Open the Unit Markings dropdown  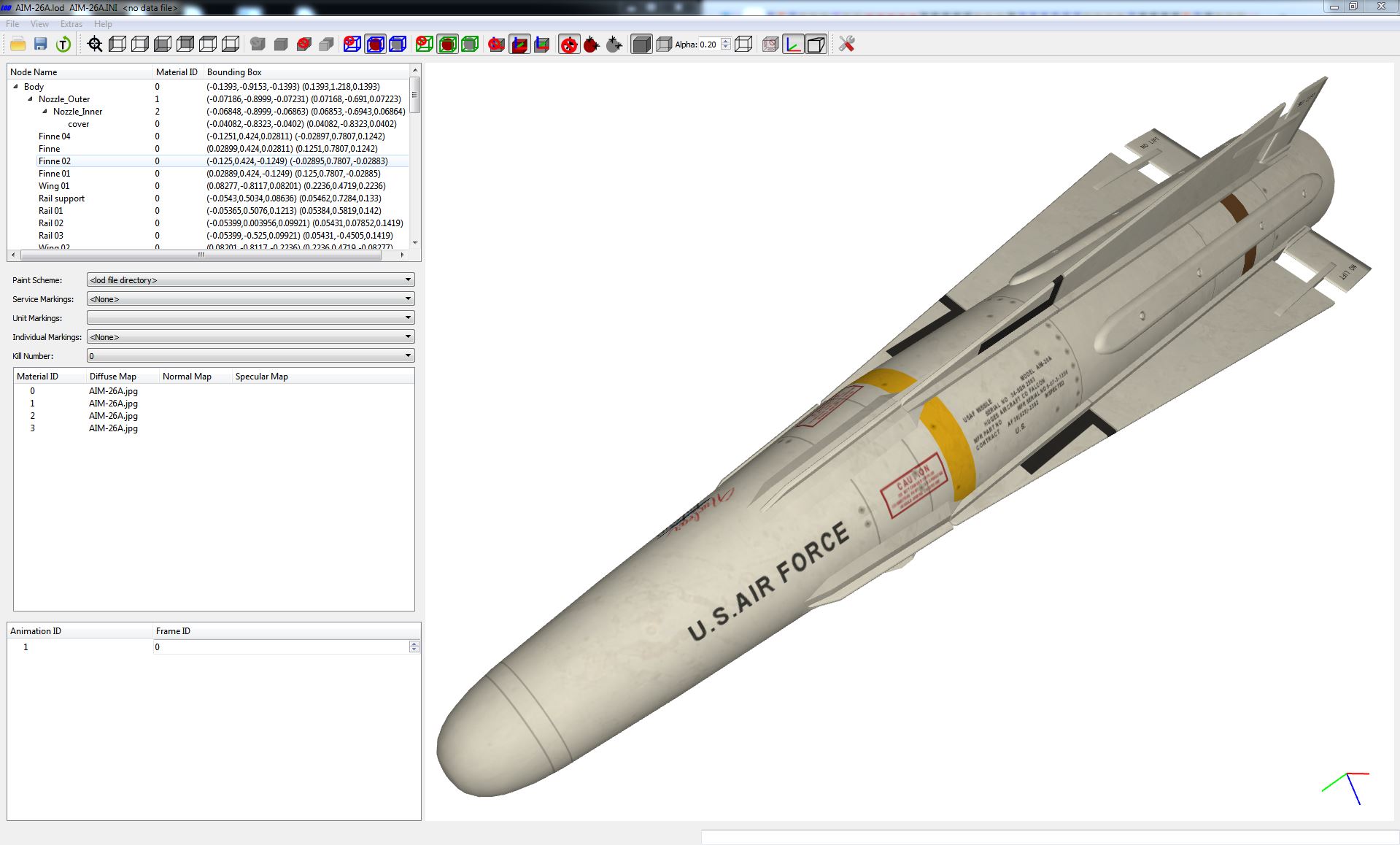pos(250,318)
